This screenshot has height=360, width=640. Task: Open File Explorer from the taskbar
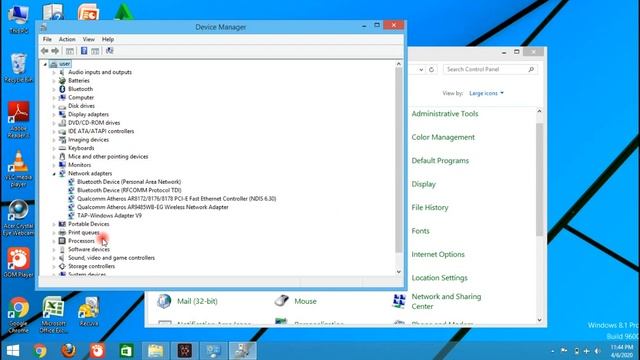[x=156, y=351]
